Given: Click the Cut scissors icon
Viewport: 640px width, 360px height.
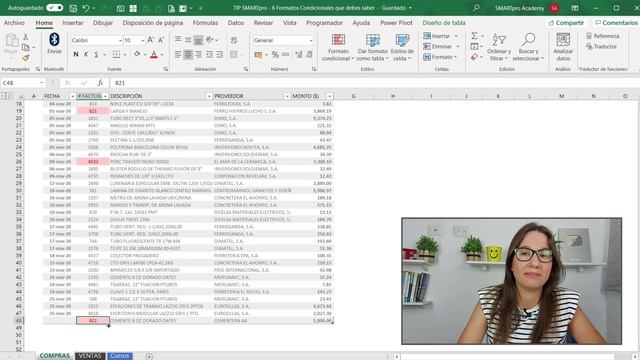Looking at the screenshot, I should coord(25,38).
